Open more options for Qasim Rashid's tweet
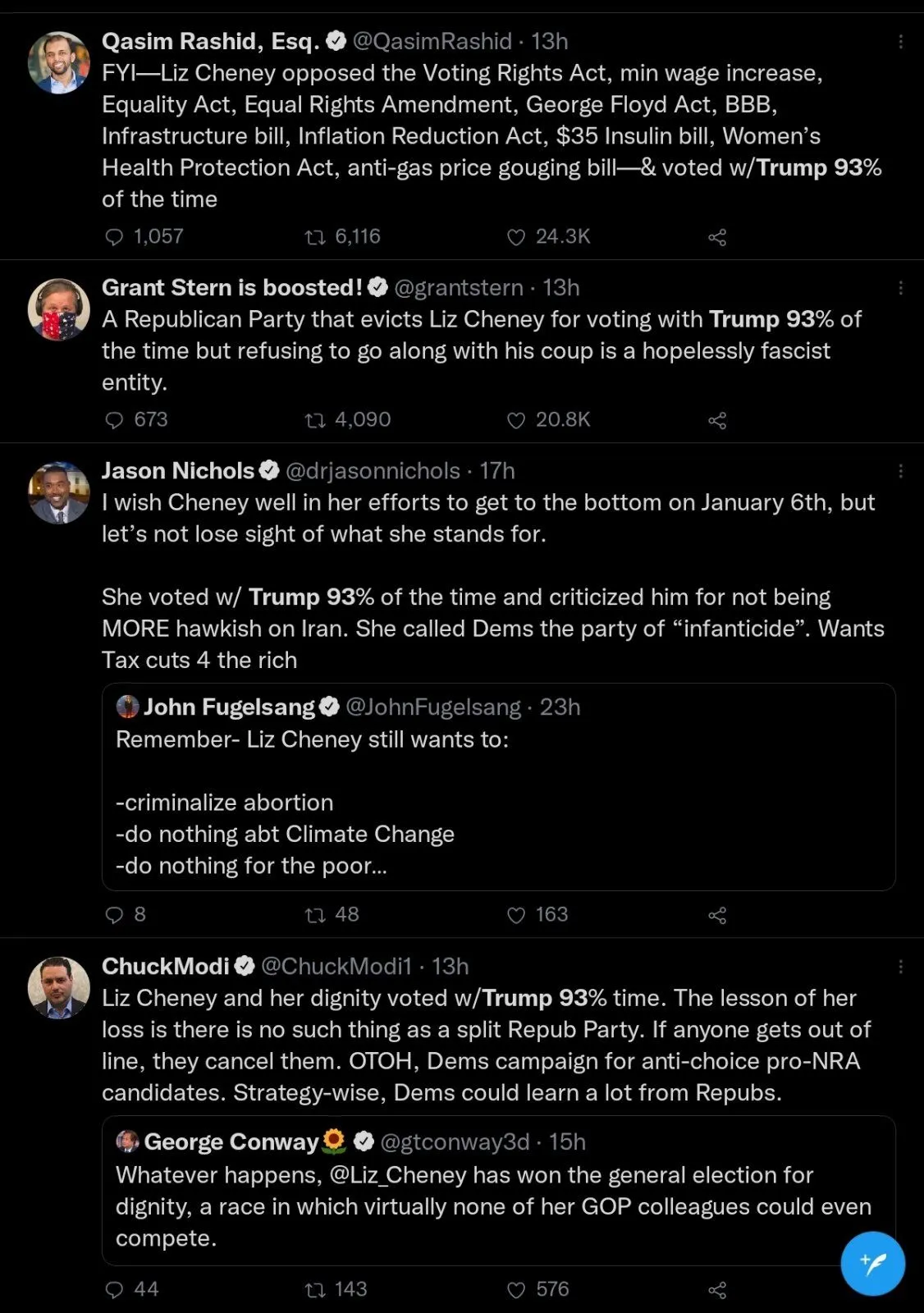The width and height of the screenshot is (924, 1313). tap(901, 41)
